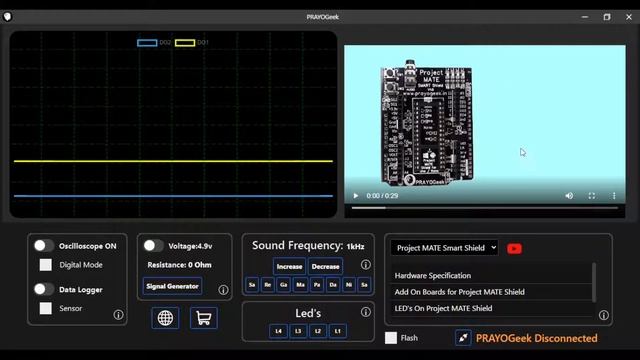Open video more-options menu
Screen dimensions: 640x360
point(614,196)
